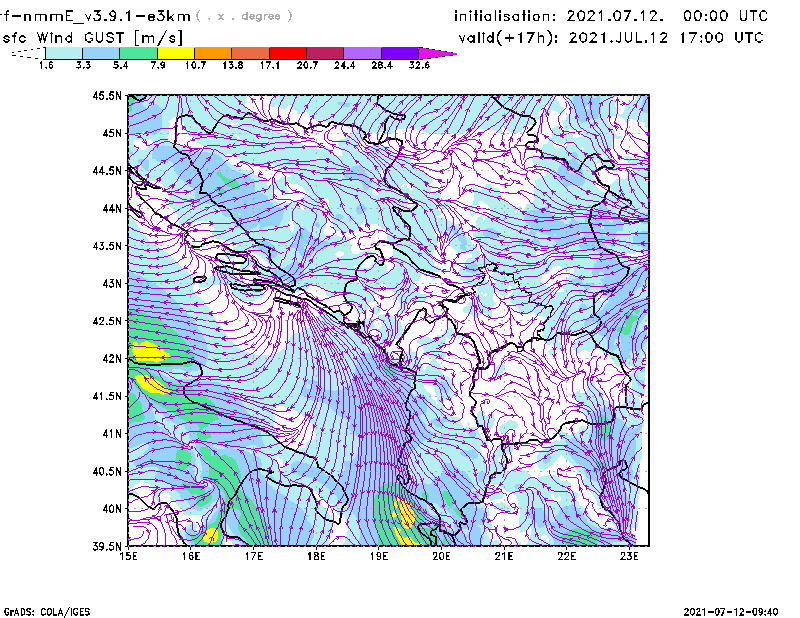
Task: Click the legend value 3.3
Action: (83, 65)
